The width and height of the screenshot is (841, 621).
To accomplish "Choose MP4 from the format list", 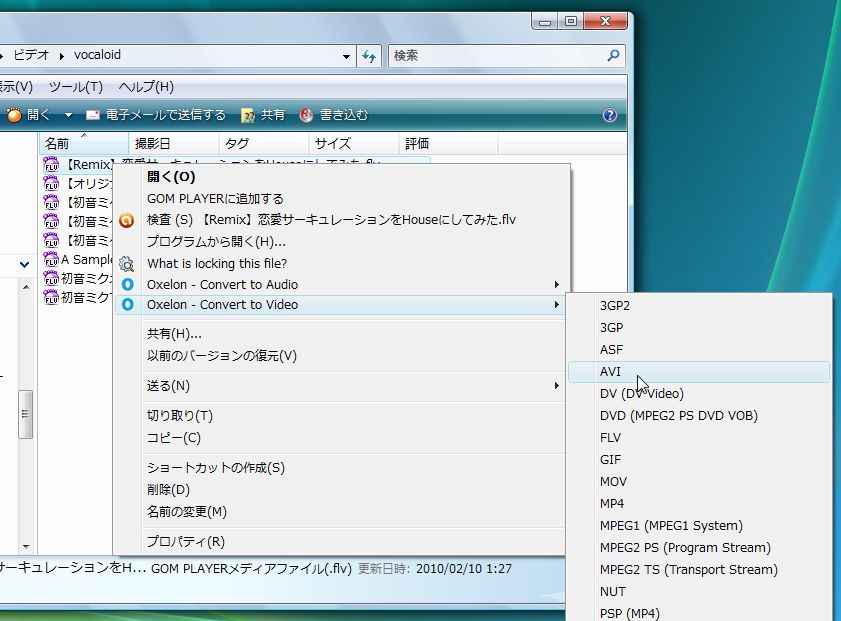I will click(x=698, y=504).
